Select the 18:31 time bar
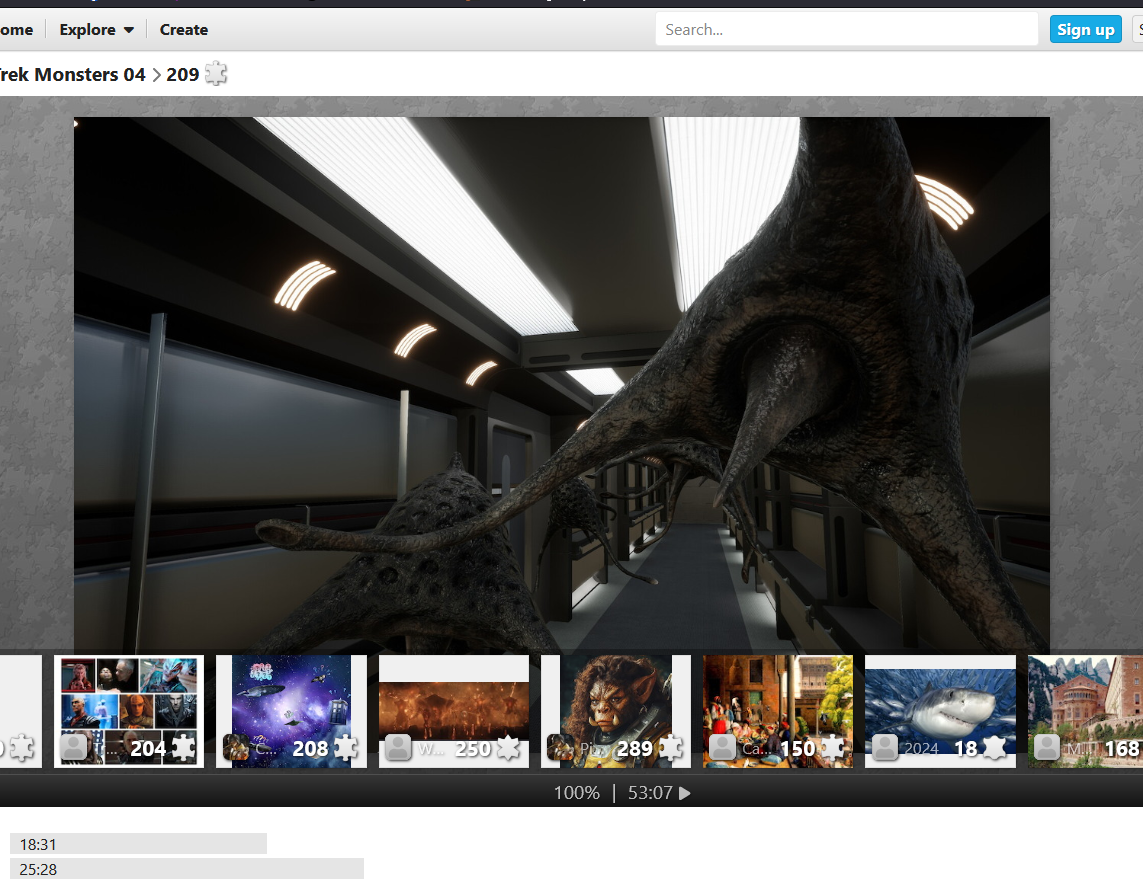The width and height of the screenshot is (1143, 893). [139, 844]
